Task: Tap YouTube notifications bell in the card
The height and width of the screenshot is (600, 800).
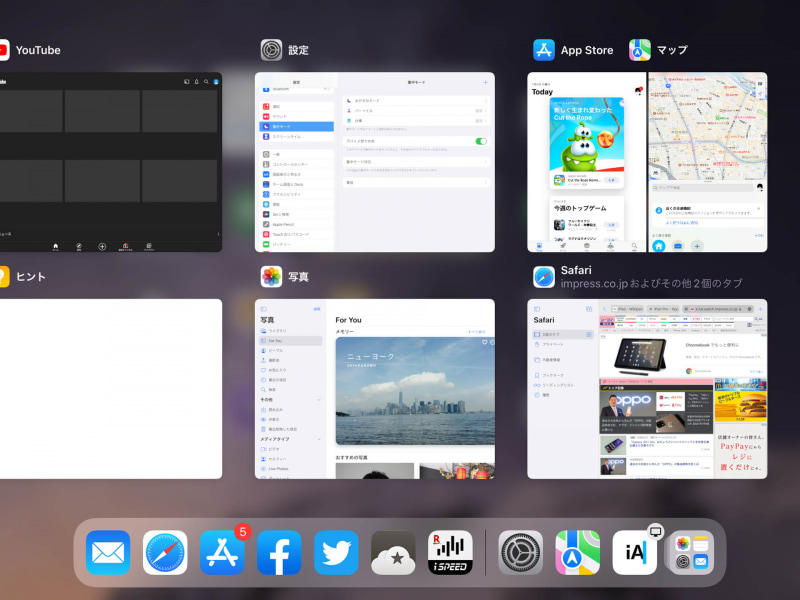Action: coord(196,82)
